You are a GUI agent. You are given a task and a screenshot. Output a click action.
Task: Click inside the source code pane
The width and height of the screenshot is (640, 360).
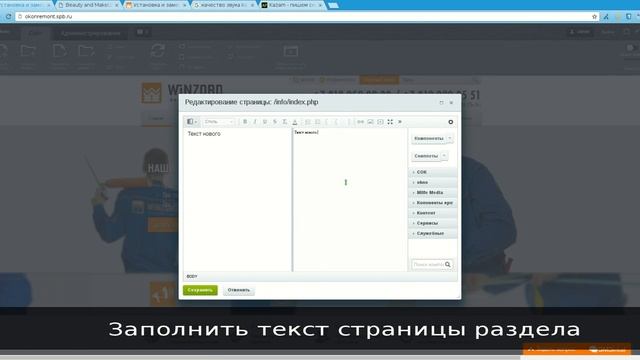[350, 200]
